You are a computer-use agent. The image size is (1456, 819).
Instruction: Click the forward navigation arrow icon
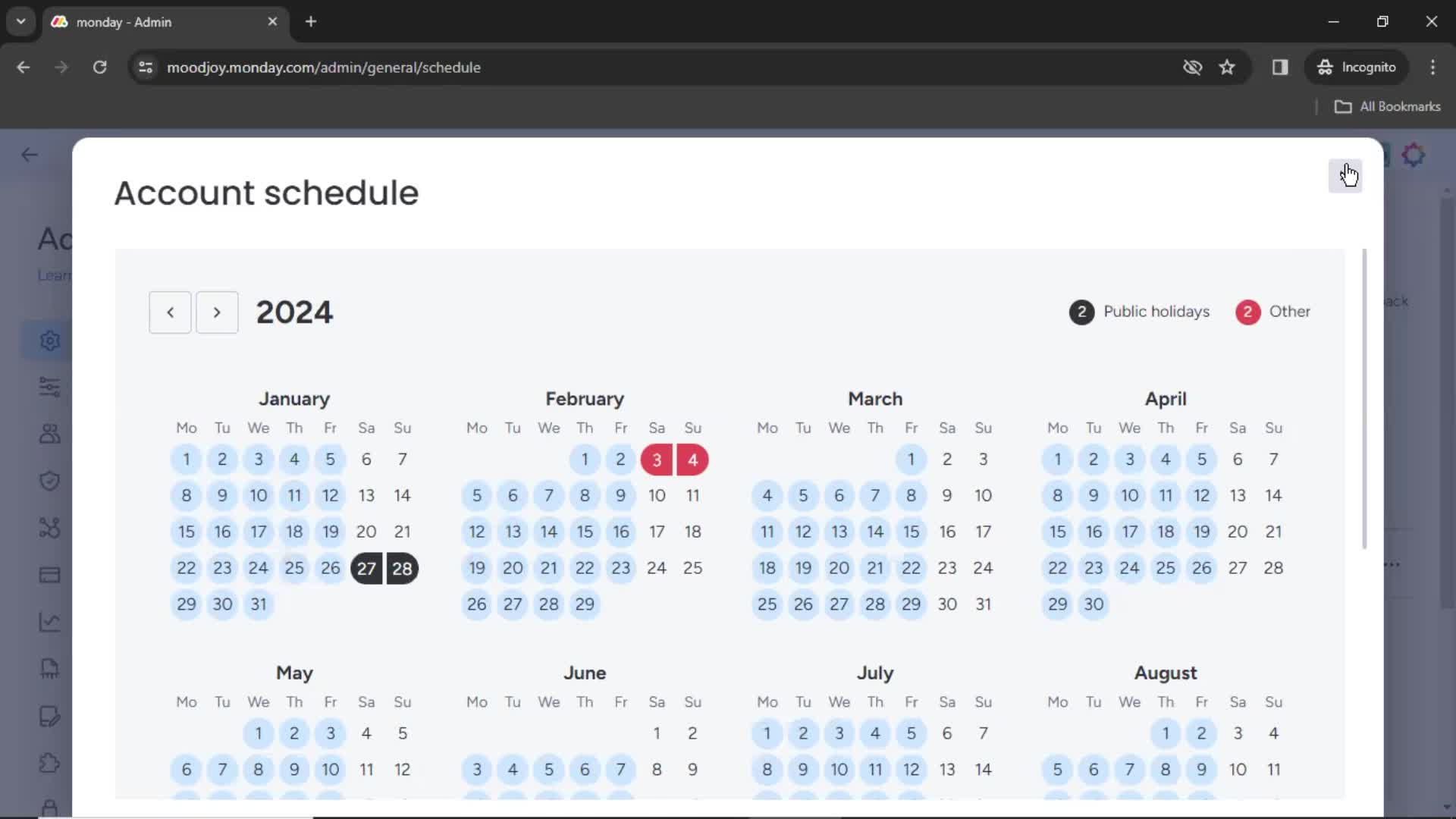pos(217,311)
